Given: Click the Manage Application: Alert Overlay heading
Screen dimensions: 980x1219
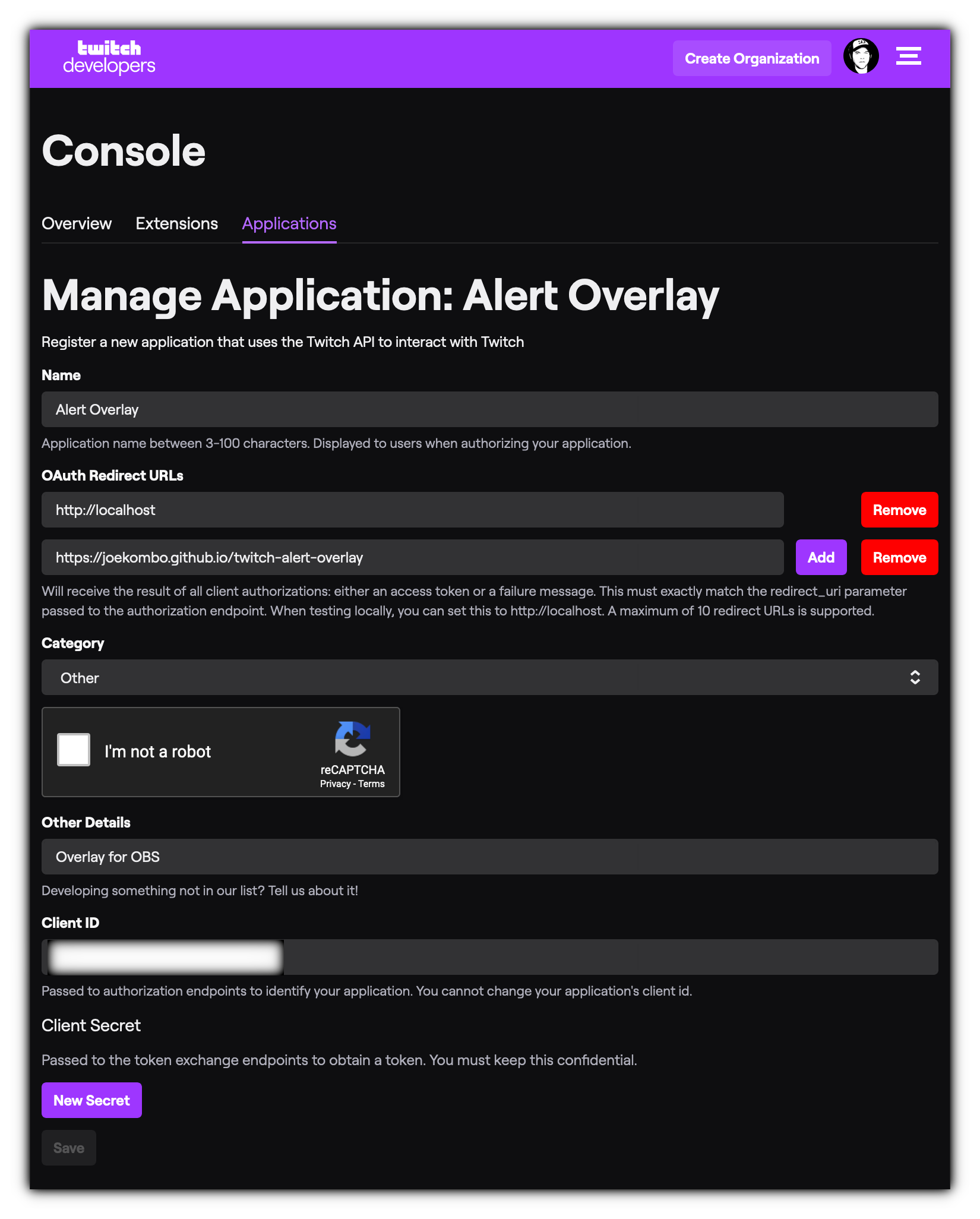Looking at the screenshot, I should (380, 297).
